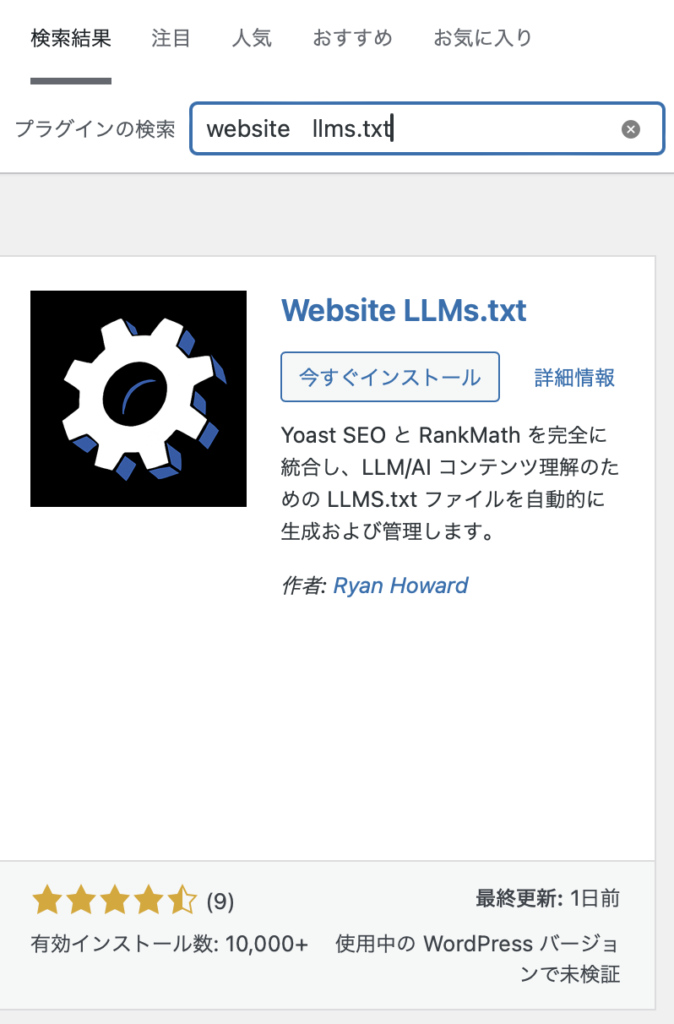Open the おすすめ tab
Viewport: 674px width, 1024px height.
[353, 38]
